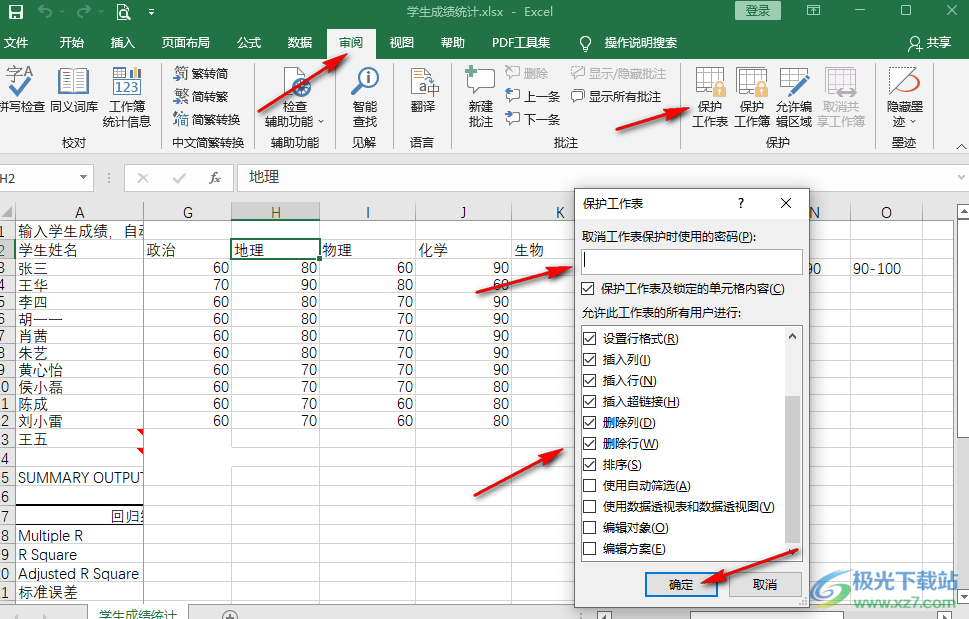Open the Thesaurus (同义词库) tool
The image size is (969, 619).
tap(74, 92)
